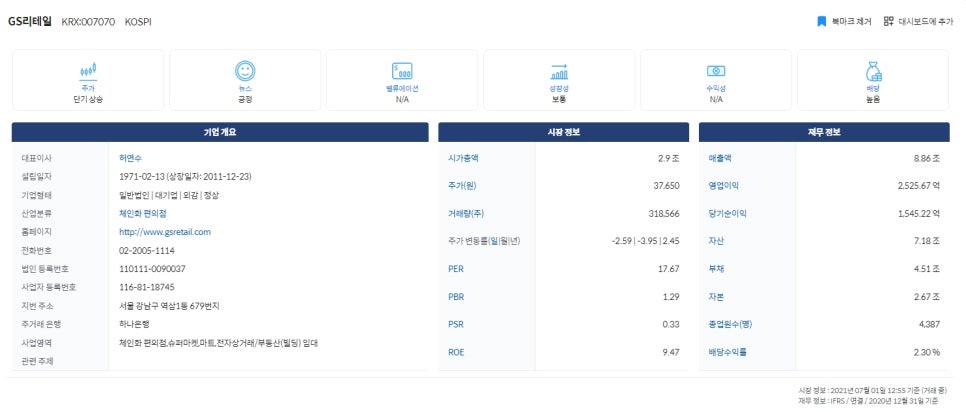The width and height of the screenshot is (966, 412).
Task: Click the 보통 growth rating text
Action: coord(559,99)
